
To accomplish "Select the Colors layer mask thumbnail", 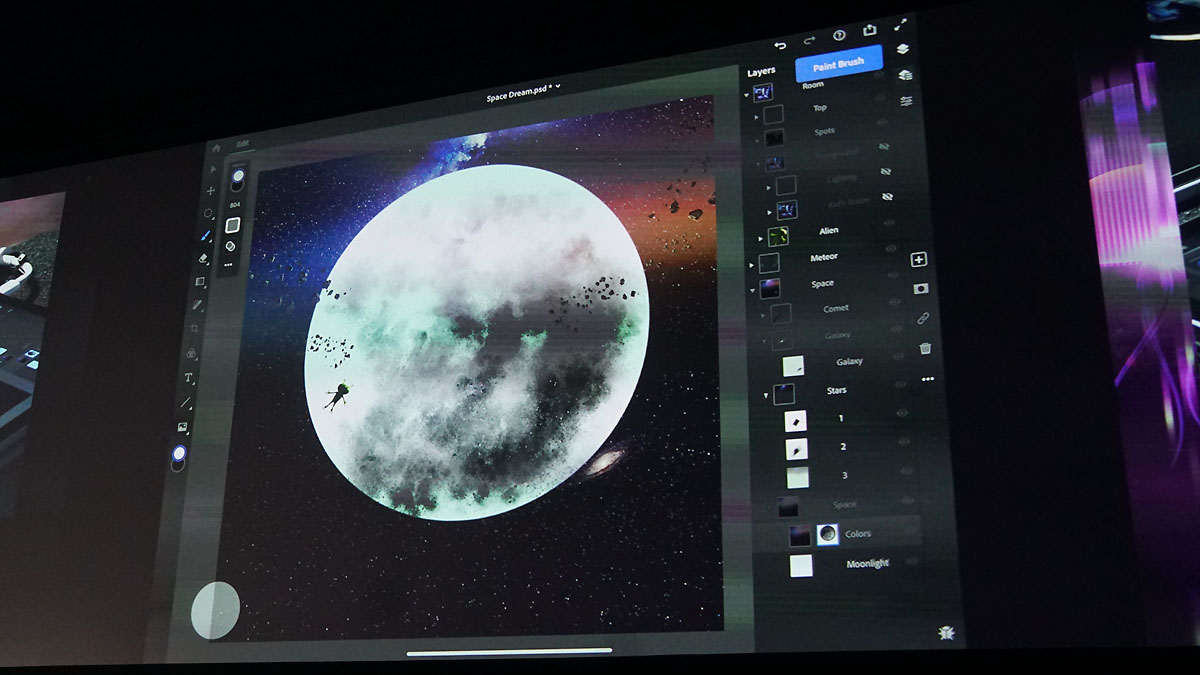I will (827, 535).
